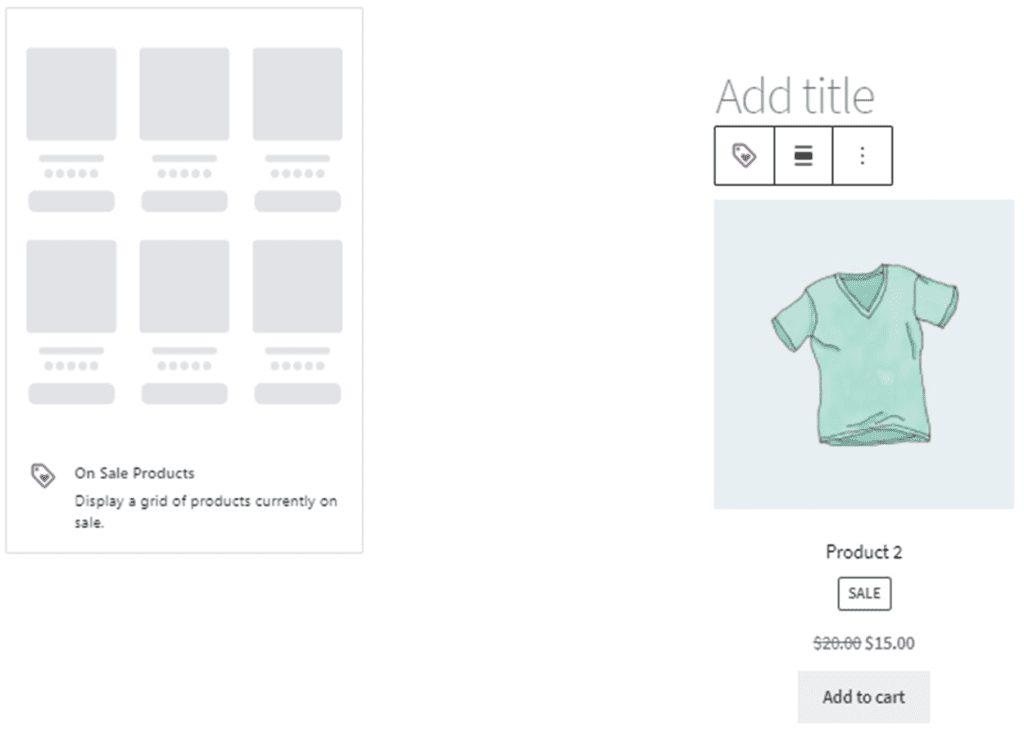Open the Product 2 title link
Viewport: 1024px width, 737px height.
point(864,552)
